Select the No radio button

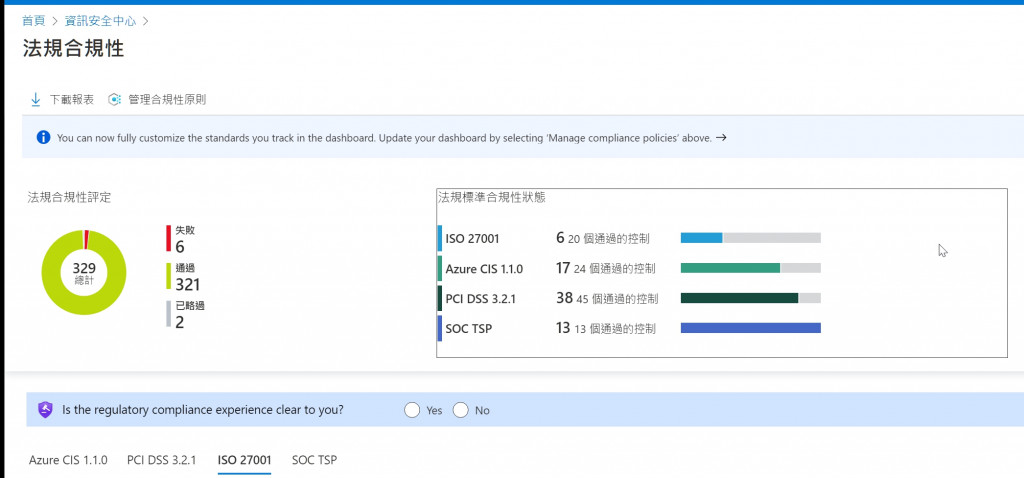(461, 410)
